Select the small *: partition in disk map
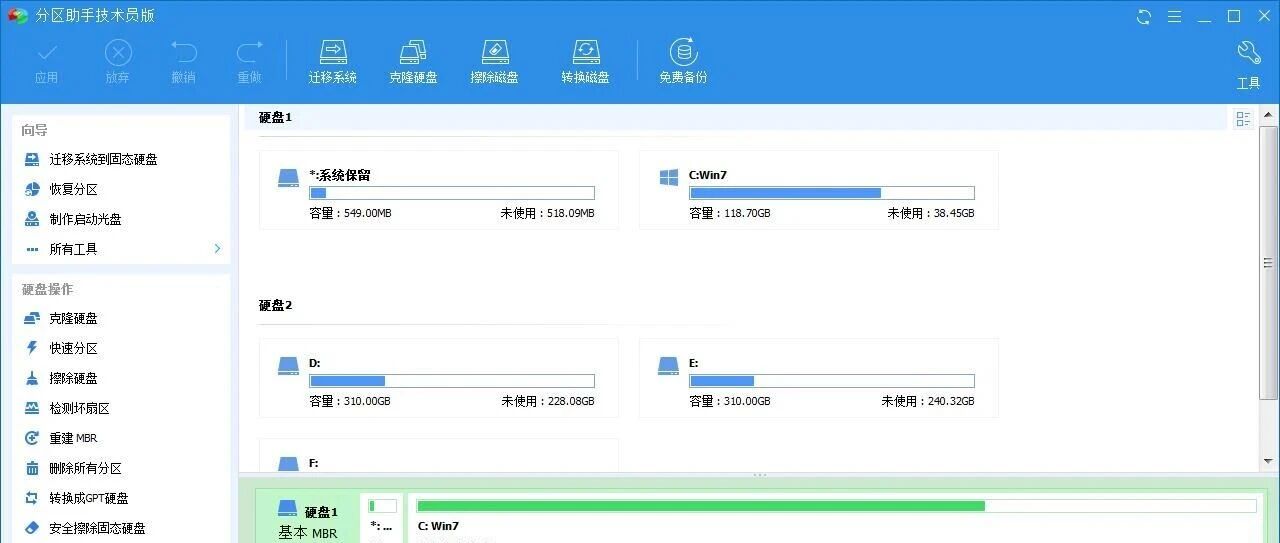 click(x=382, y=520)
